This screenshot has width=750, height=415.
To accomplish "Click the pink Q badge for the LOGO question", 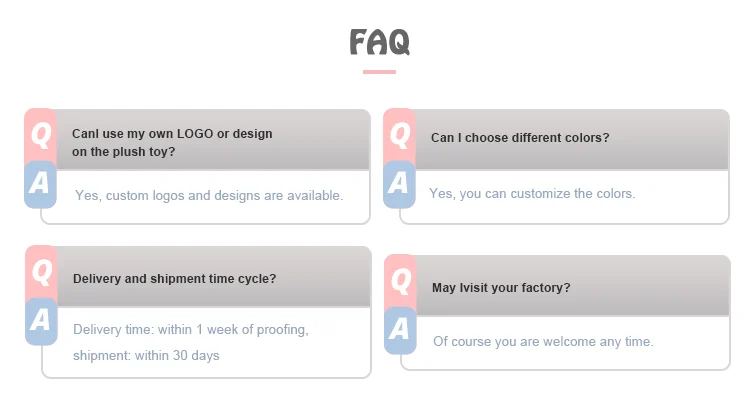I will point(40,134).
